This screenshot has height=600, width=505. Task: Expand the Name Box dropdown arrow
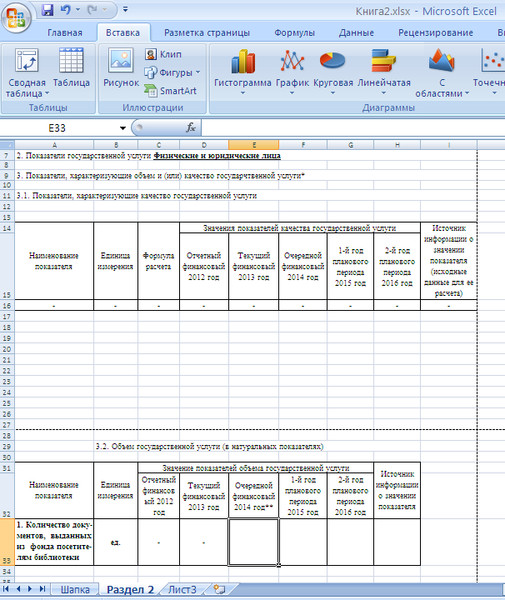click(123, 128)
